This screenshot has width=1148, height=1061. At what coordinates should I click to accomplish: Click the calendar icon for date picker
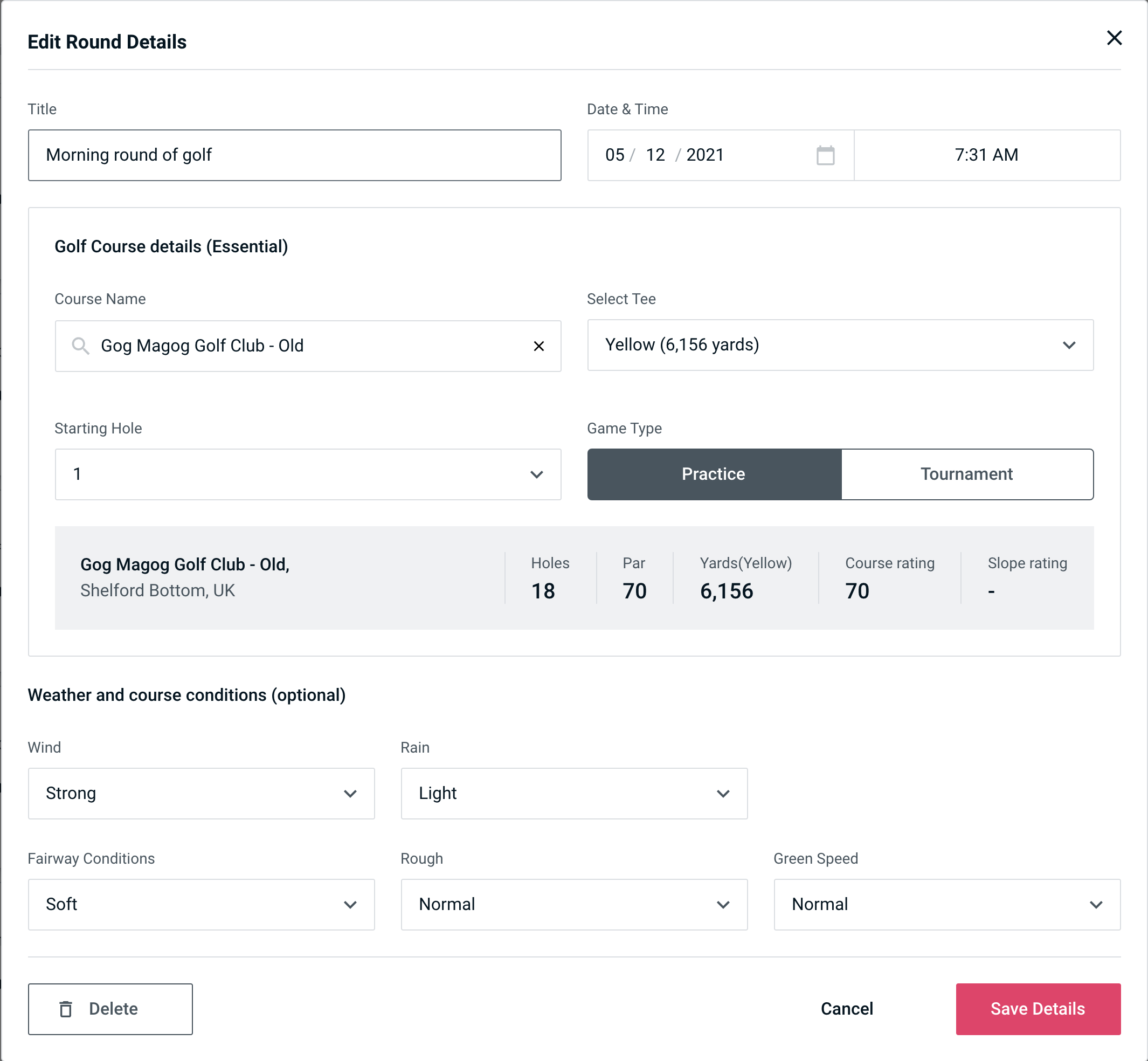click(x=825, y=155)
